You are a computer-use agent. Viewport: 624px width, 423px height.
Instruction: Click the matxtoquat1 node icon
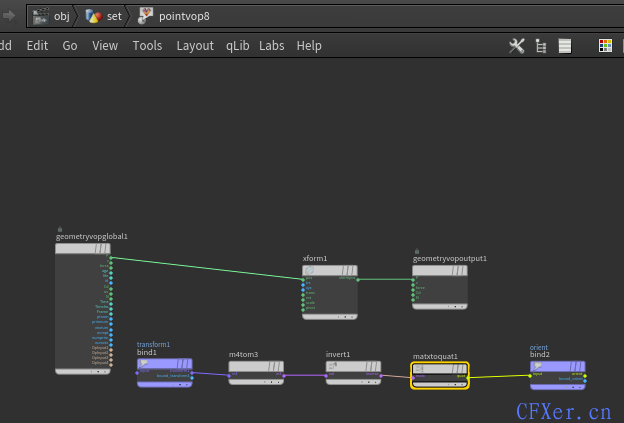click(x=420, y=368)
